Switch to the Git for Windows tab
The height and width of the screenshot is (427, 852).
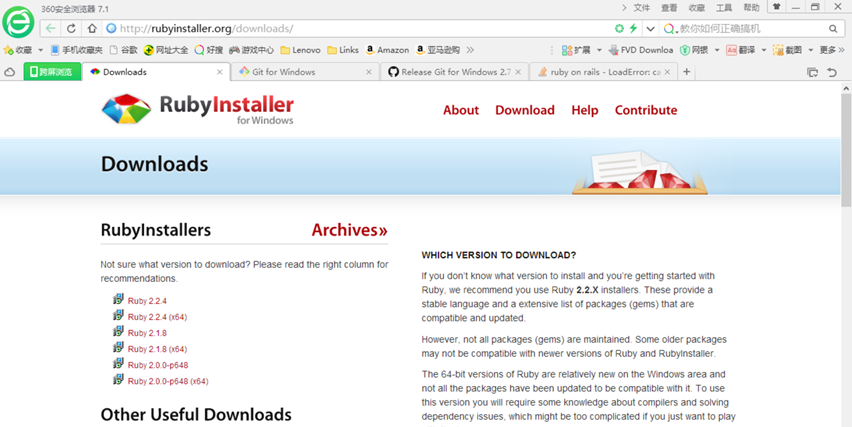pos(305,72)
